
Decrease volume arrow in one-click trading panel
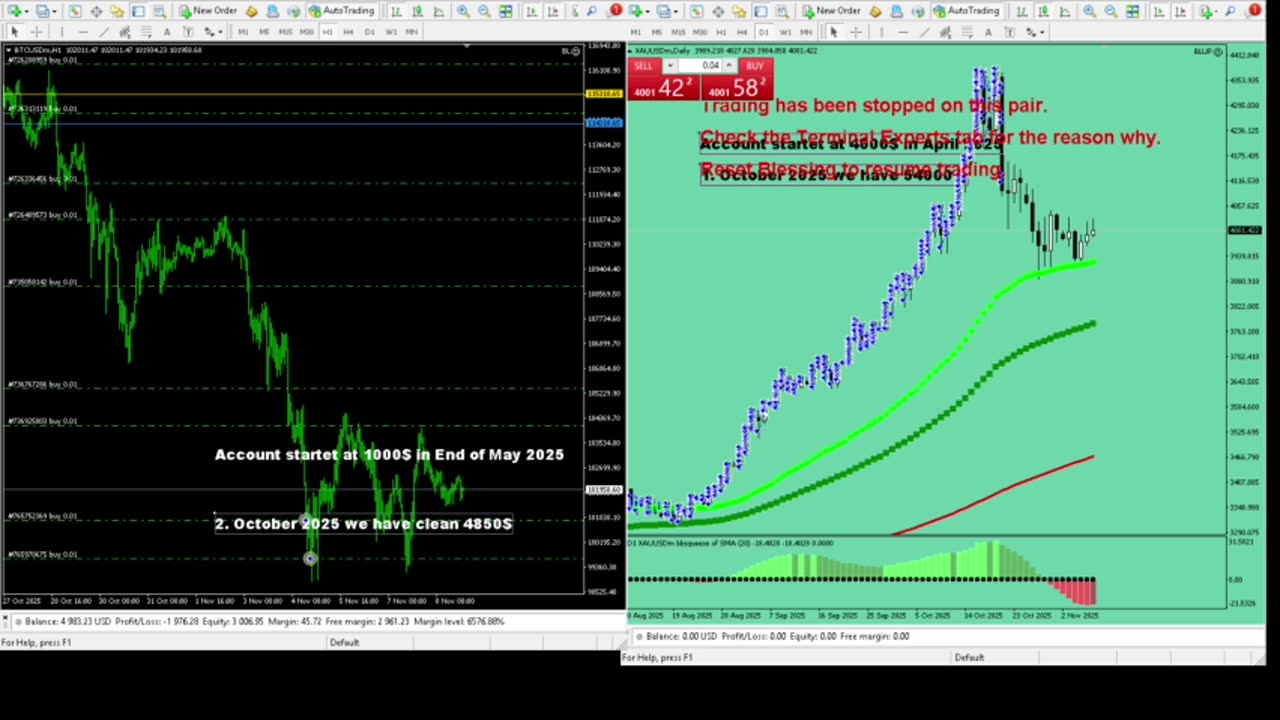click(x=670, y=65)
